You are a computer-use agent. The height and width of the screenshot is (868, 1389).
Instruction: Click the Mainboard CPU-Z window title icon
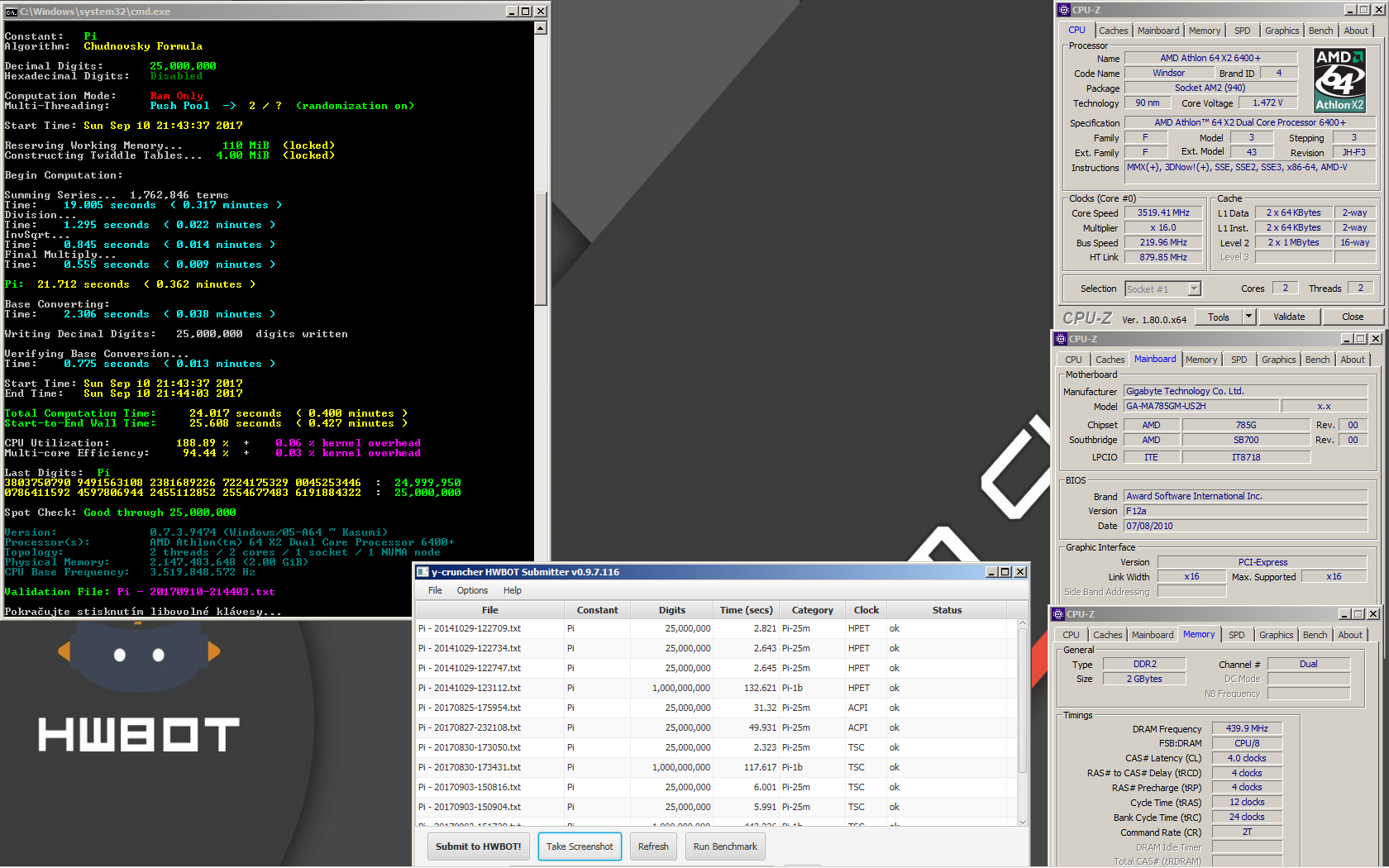pos(1061,339)
